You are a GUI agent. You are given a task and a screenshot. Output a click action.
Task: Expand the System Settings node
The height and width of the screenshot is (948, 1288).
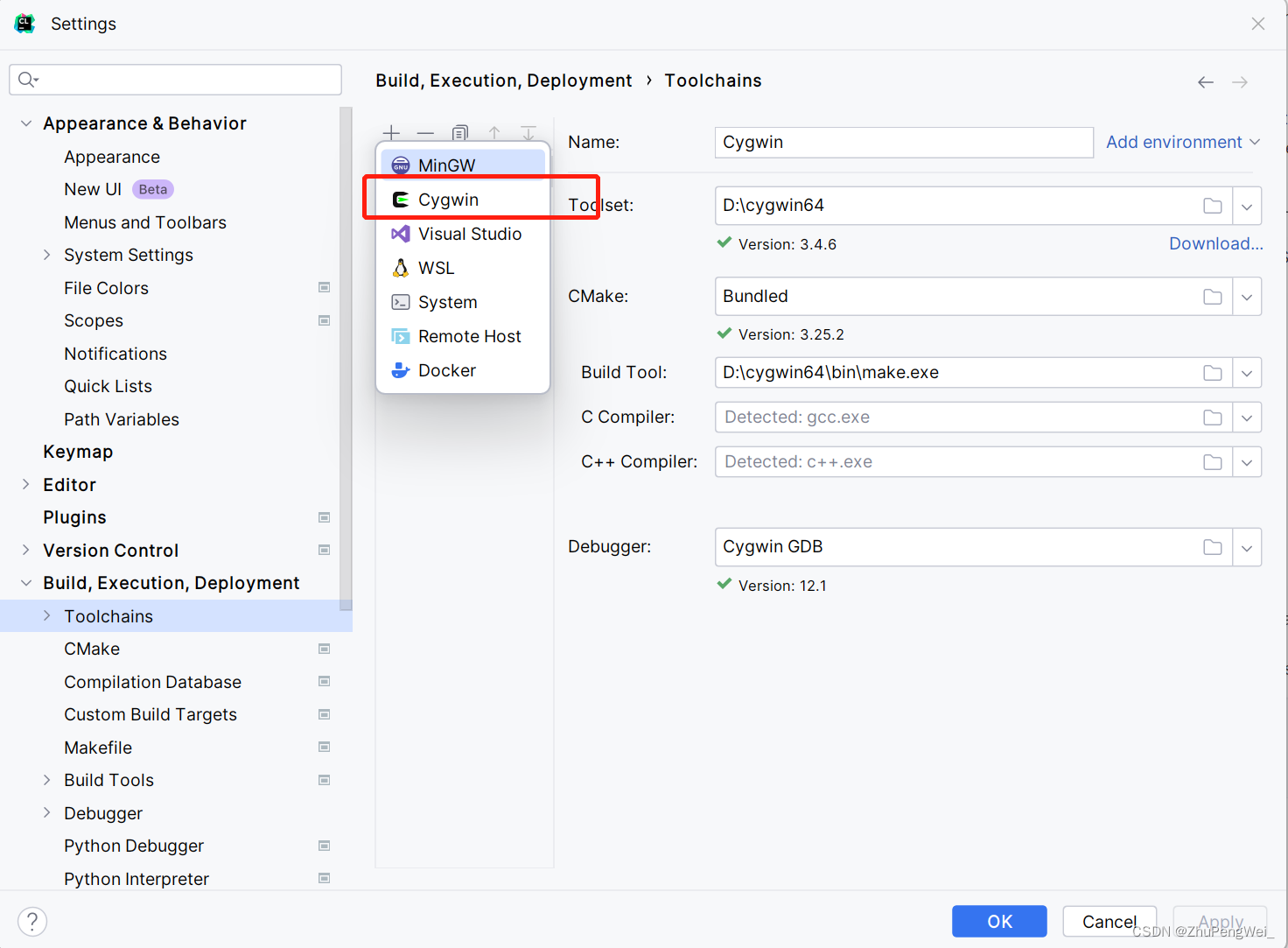pyautogui.click(x=47, y=255)
